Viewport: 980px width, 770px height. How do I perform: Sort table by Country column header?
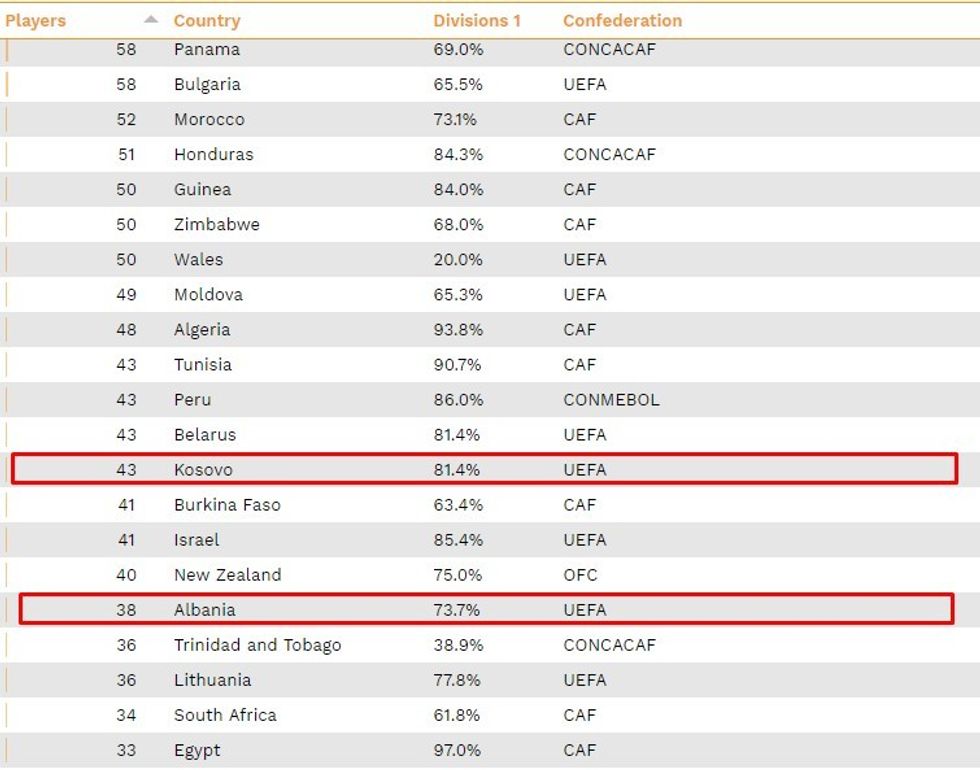pos(207,21)
